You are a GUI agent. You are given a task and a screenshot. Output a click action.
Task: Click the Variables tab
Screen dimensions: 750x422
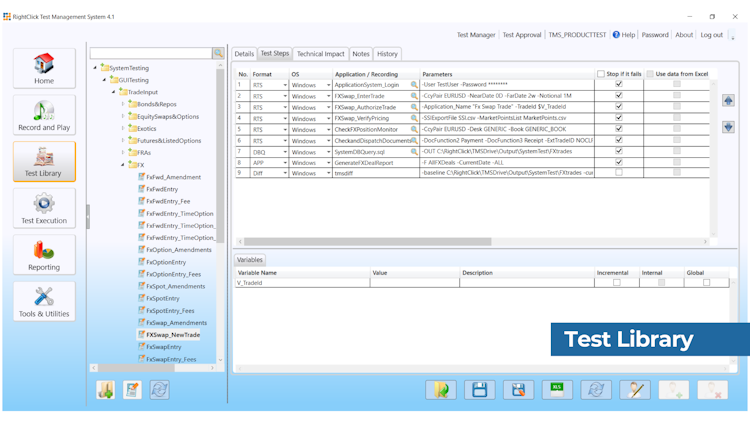(250, 260)
